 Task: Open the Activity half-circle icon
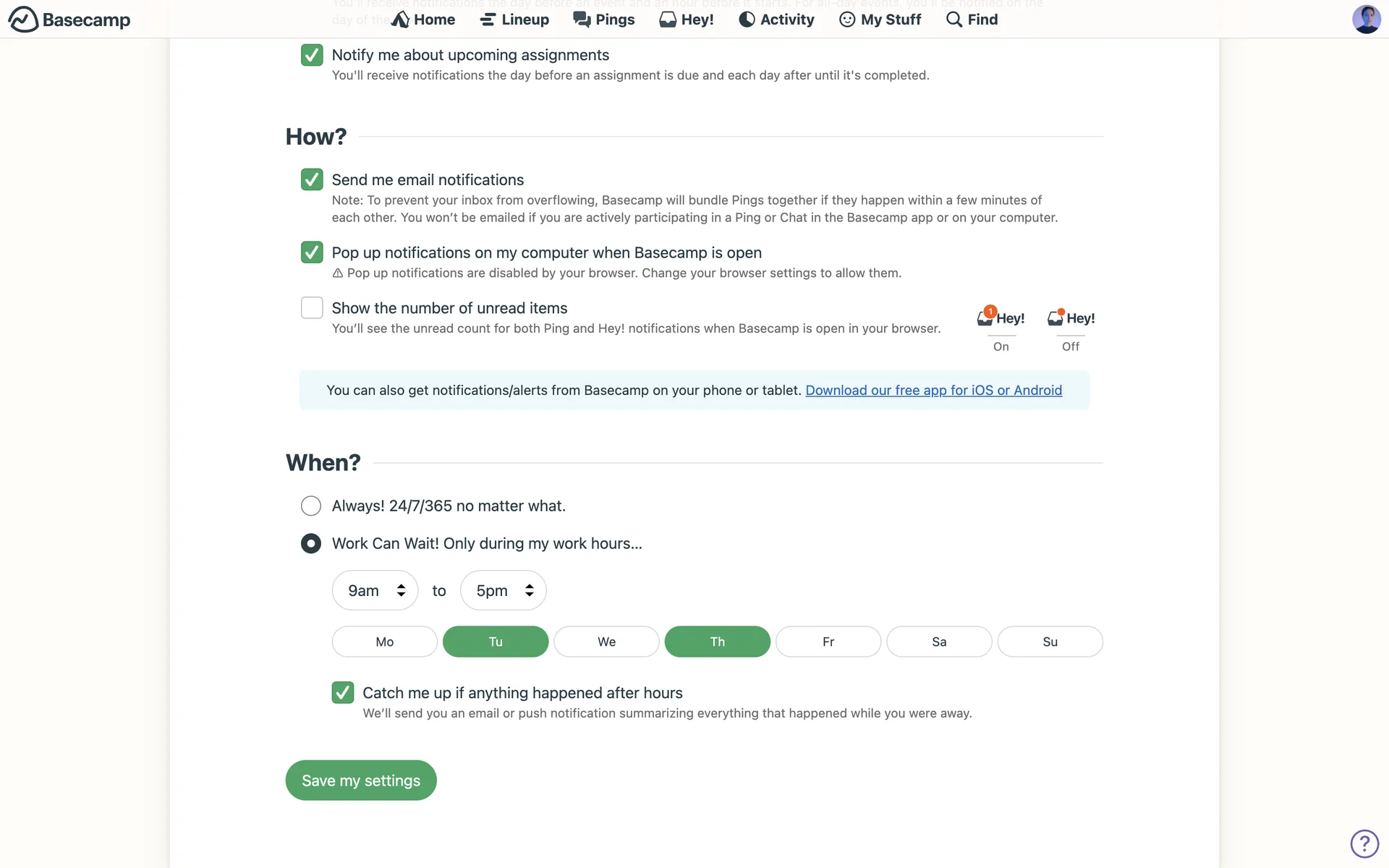[x=747, y=20]
